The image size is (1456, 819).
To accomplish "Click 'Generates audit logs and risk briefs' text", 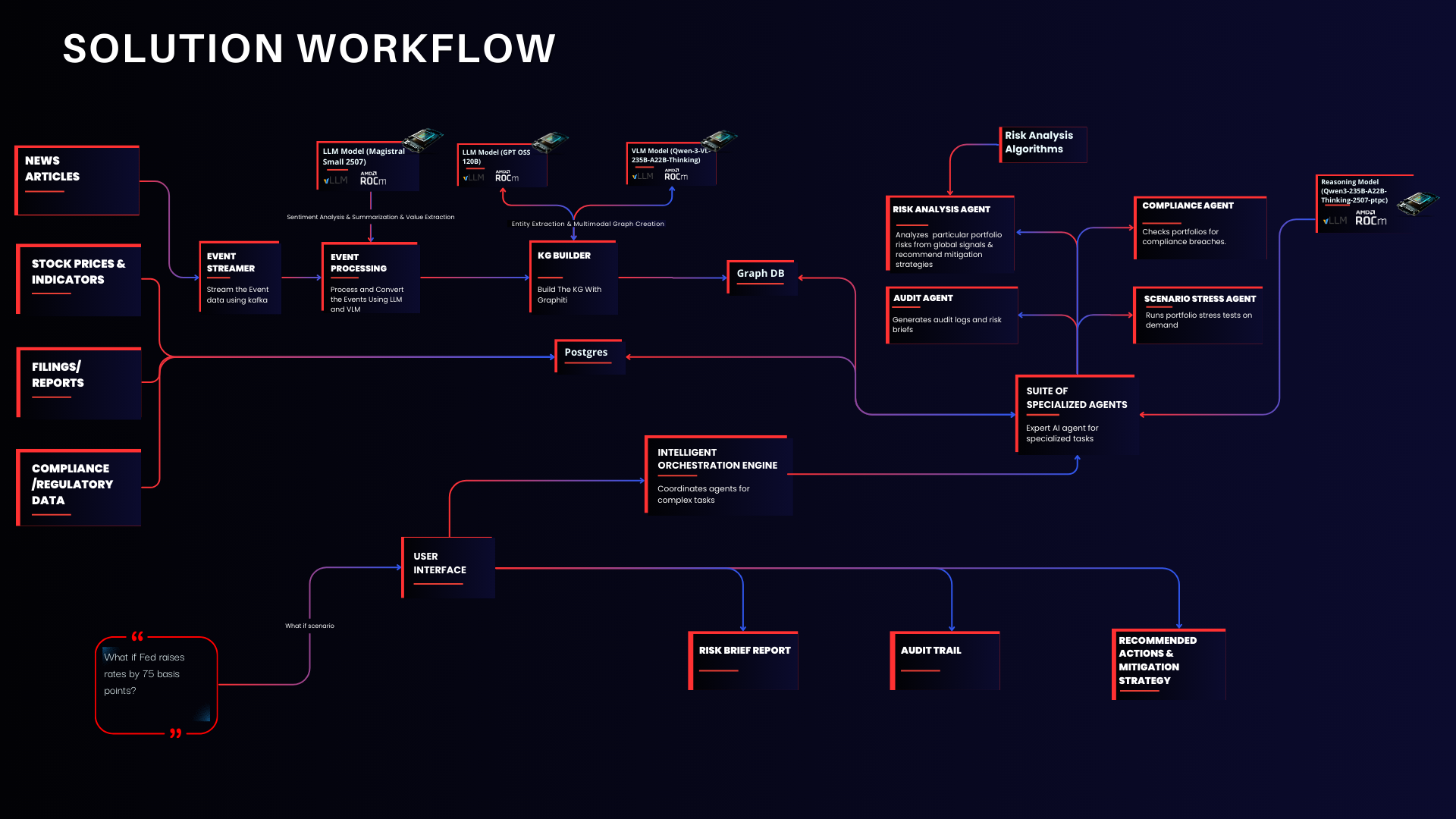I will (x=947, y=325).
